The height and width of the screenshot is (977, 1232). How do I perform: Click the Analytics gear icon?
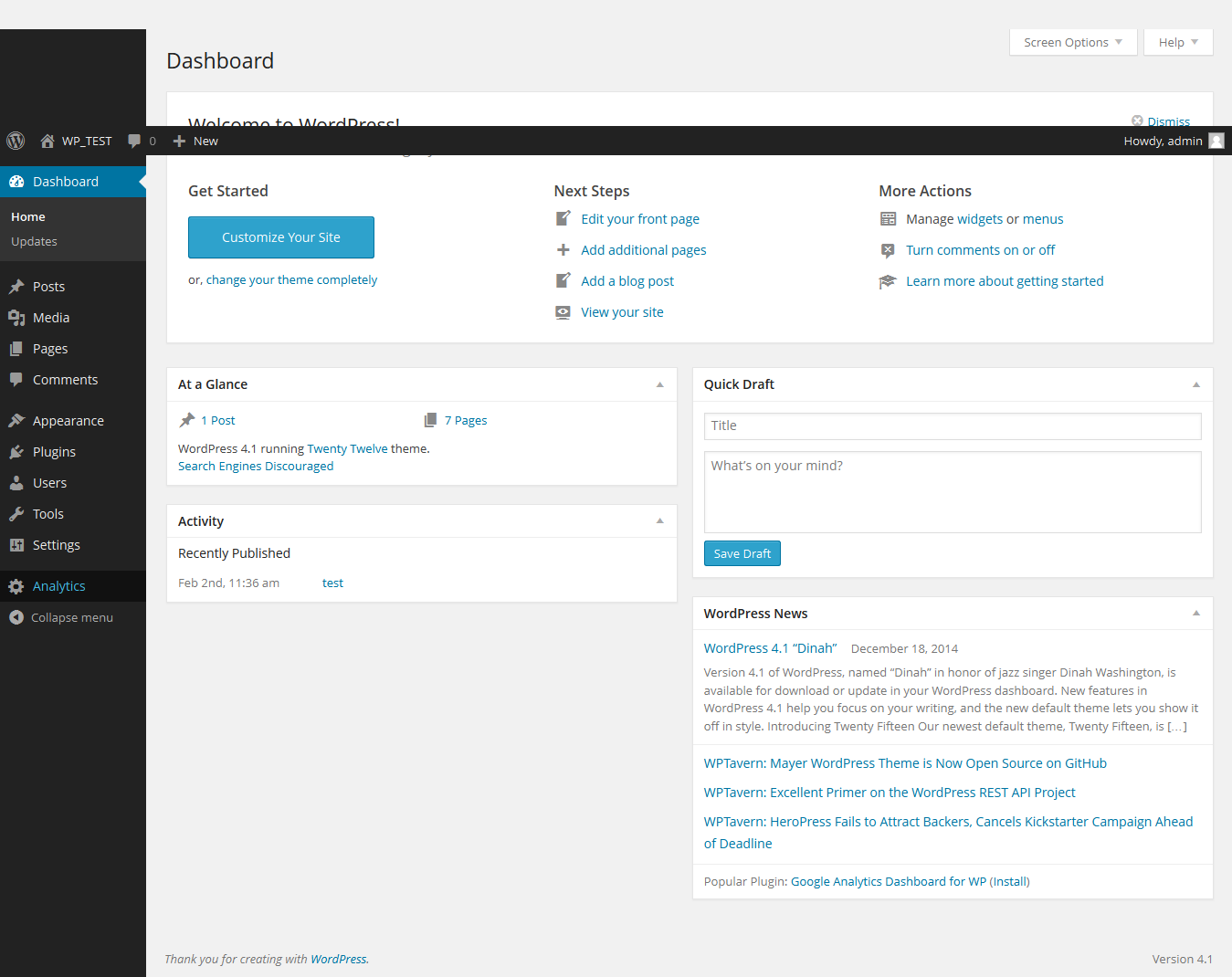coord(16,586)
